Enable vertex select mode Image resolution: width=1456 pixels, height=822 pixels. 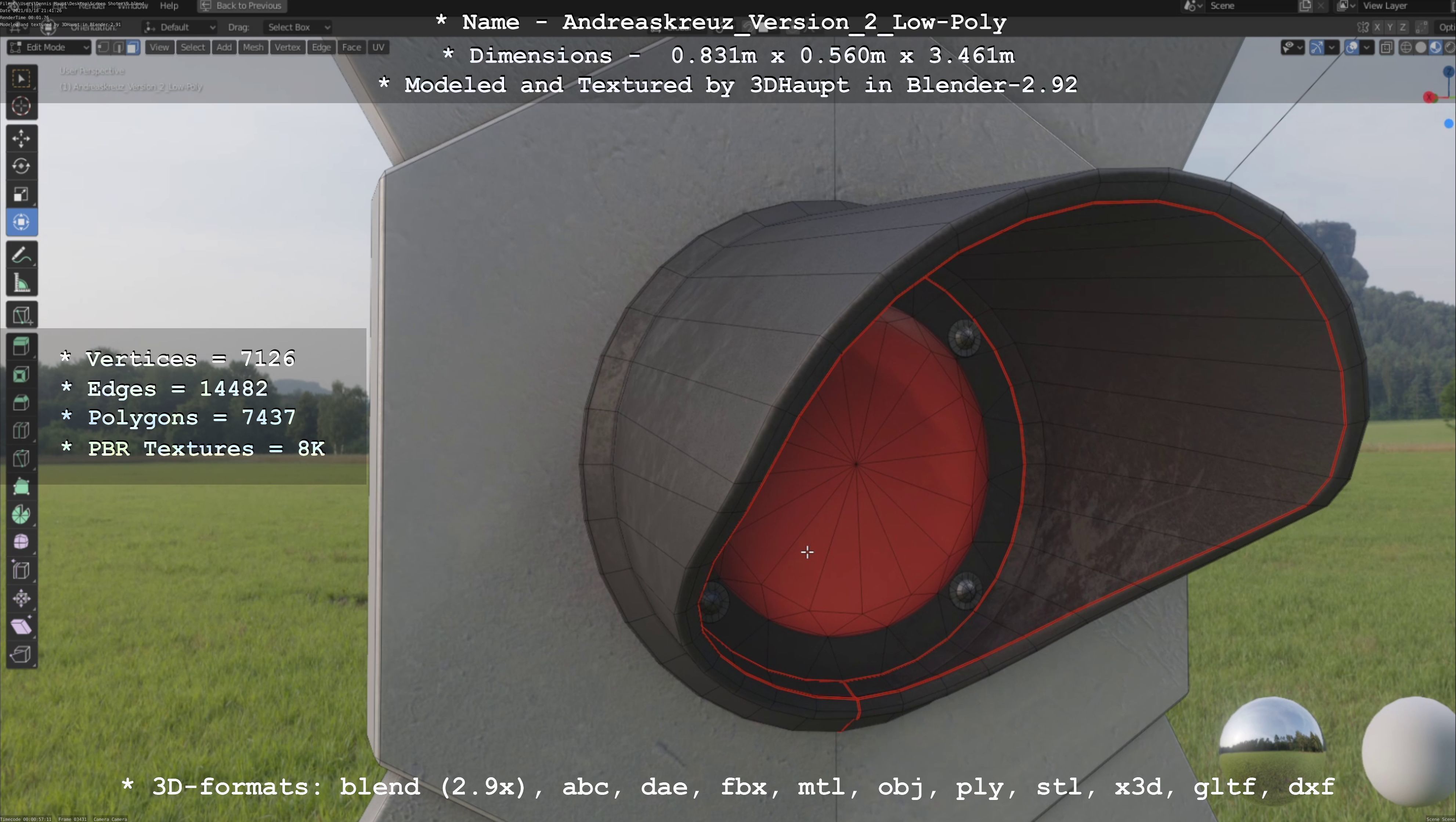click(x=104, y=47)
